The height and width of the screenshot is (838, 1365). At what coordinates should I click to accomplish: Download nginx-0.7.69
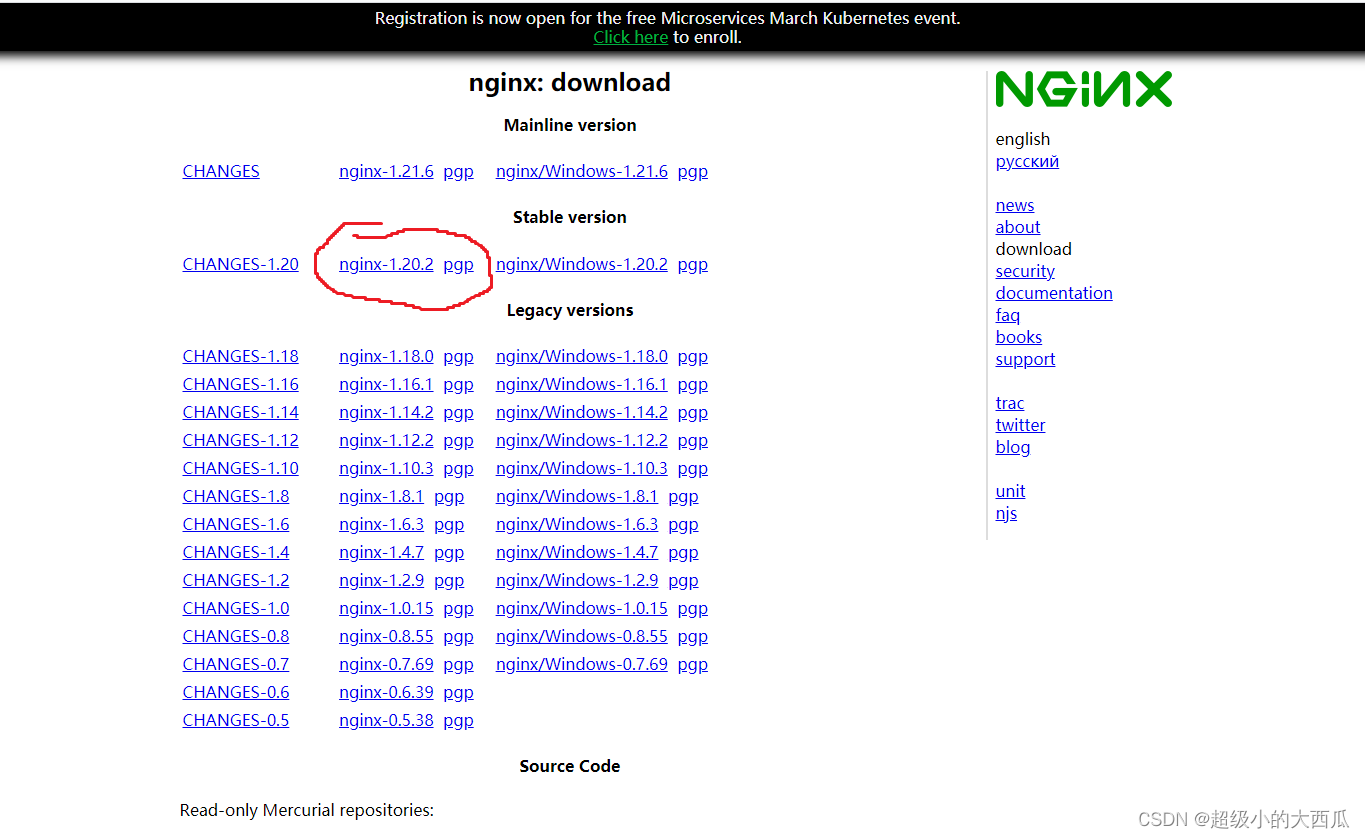pos(386,664)
